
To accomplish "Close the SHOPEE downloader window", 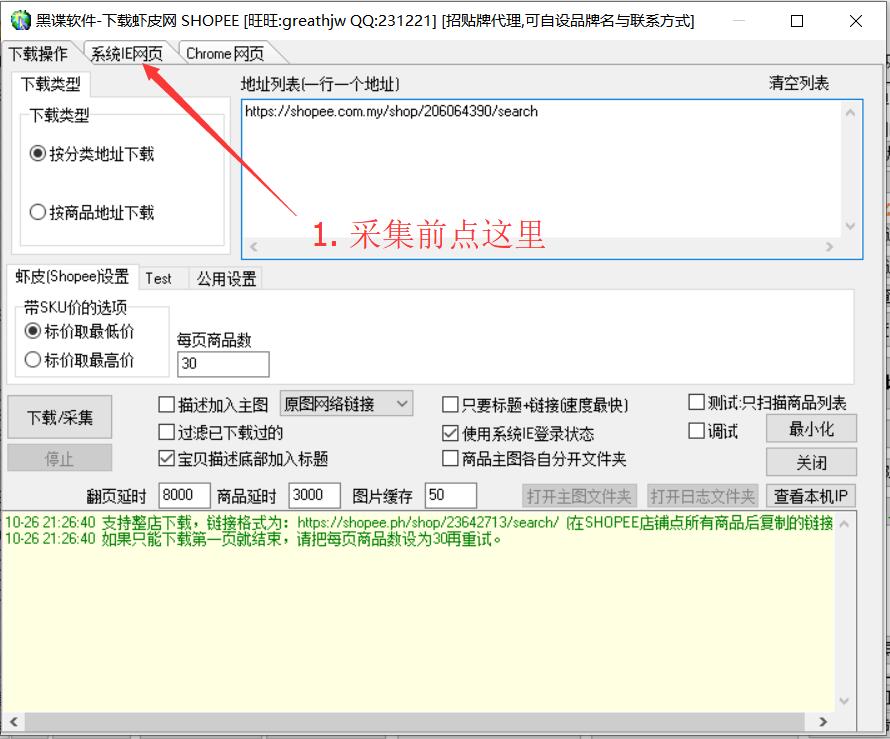I will click(856, 21).
